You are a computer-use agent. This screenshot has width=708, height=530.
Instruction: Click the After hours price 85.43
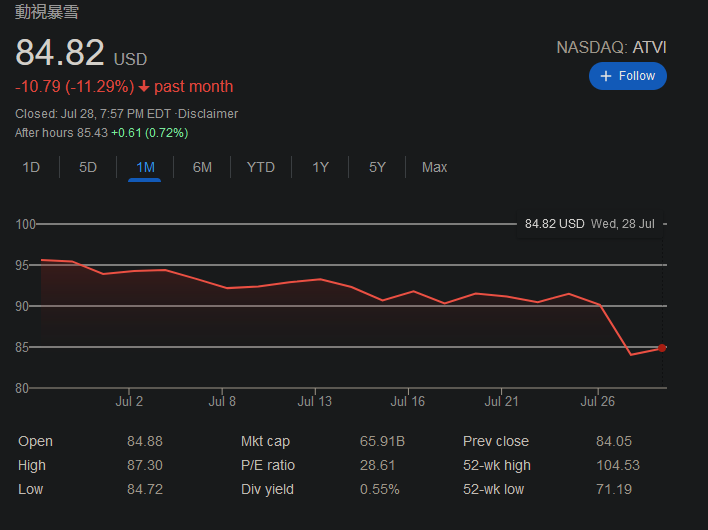point(91,132)
